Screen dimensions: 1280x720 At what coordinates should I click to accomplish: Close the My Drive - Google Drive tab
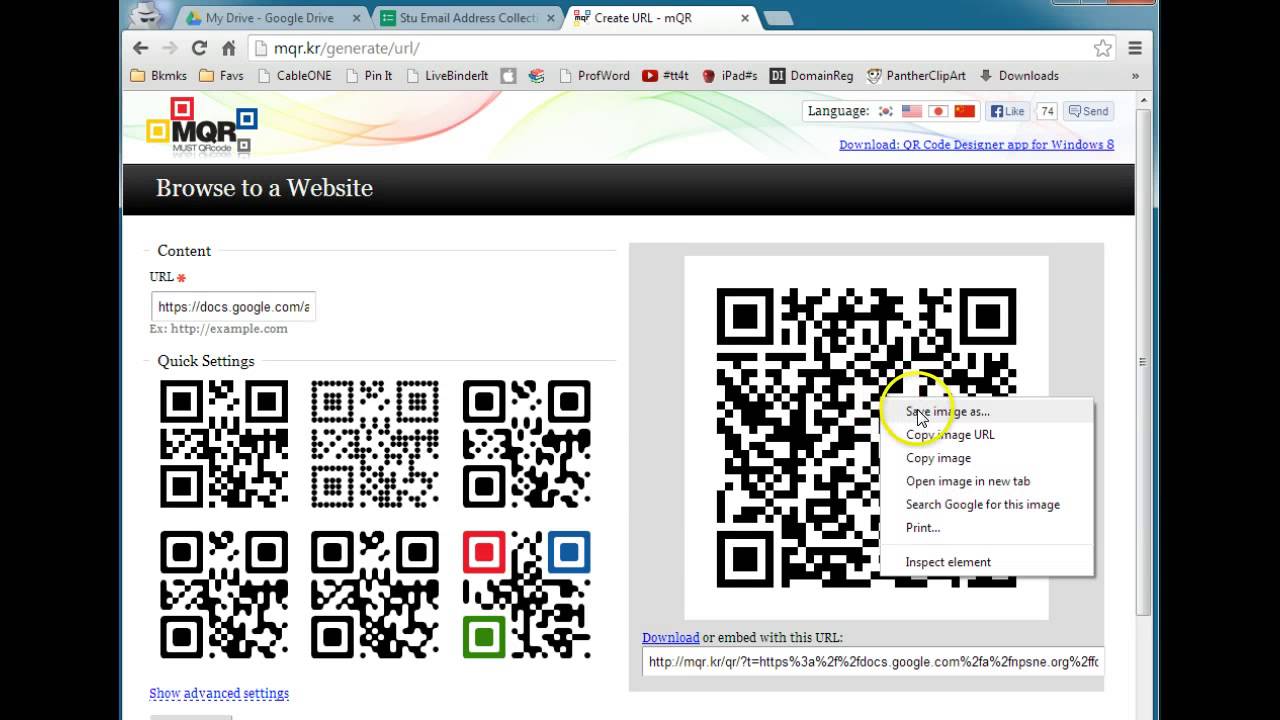pos(356,18)
